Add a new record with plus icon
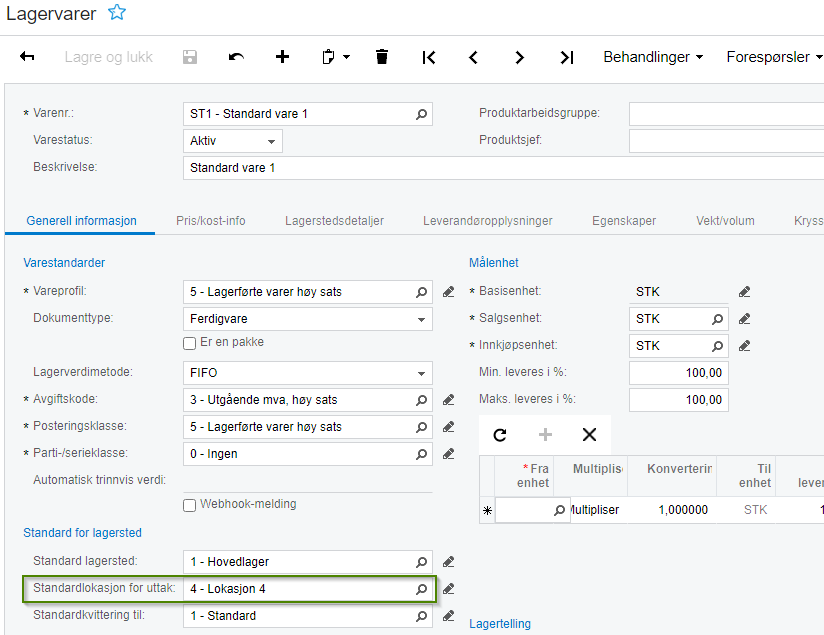824x635 pixels. (283, 57)
